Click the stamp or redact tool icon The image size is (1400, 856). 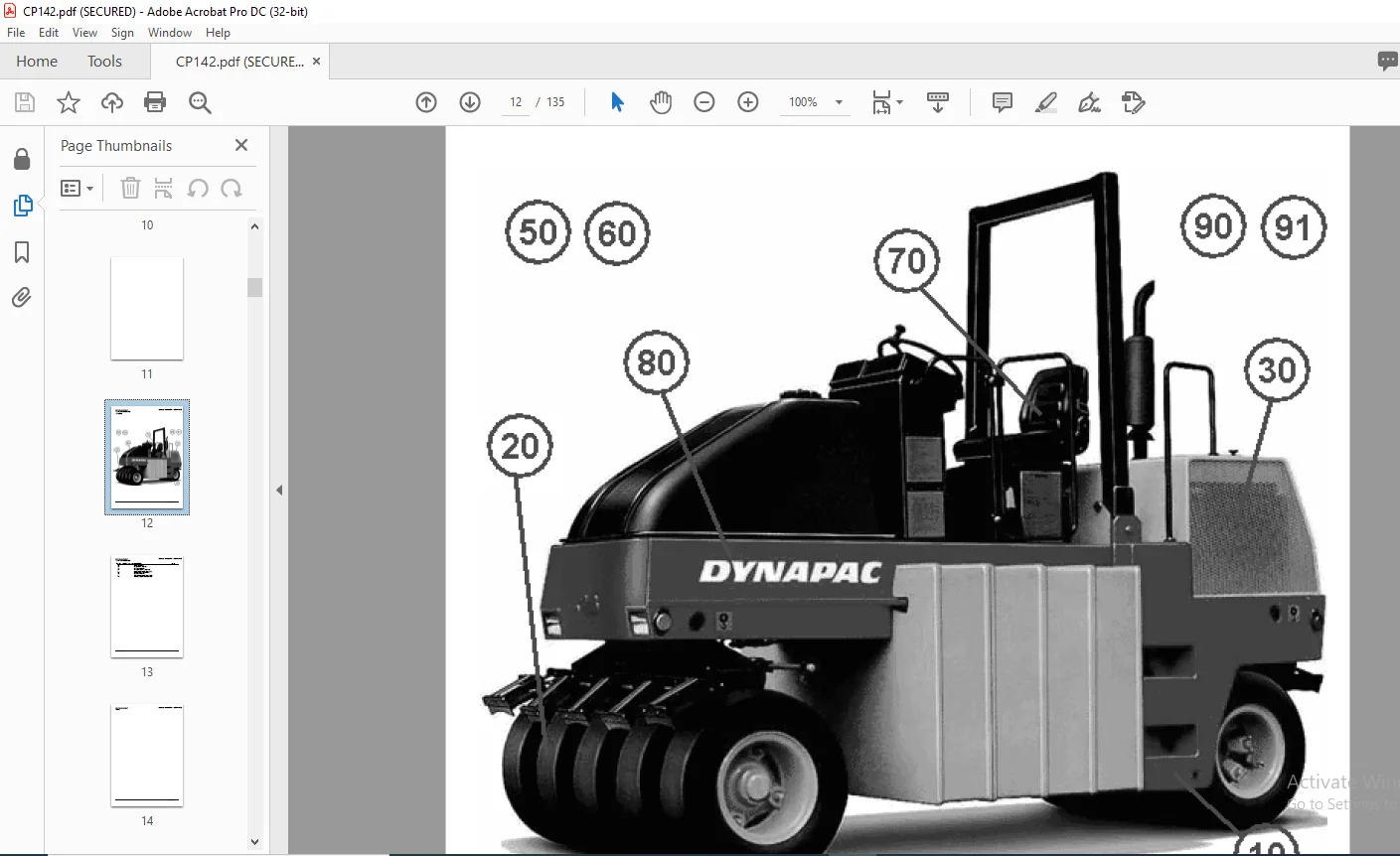point(1133,102)
